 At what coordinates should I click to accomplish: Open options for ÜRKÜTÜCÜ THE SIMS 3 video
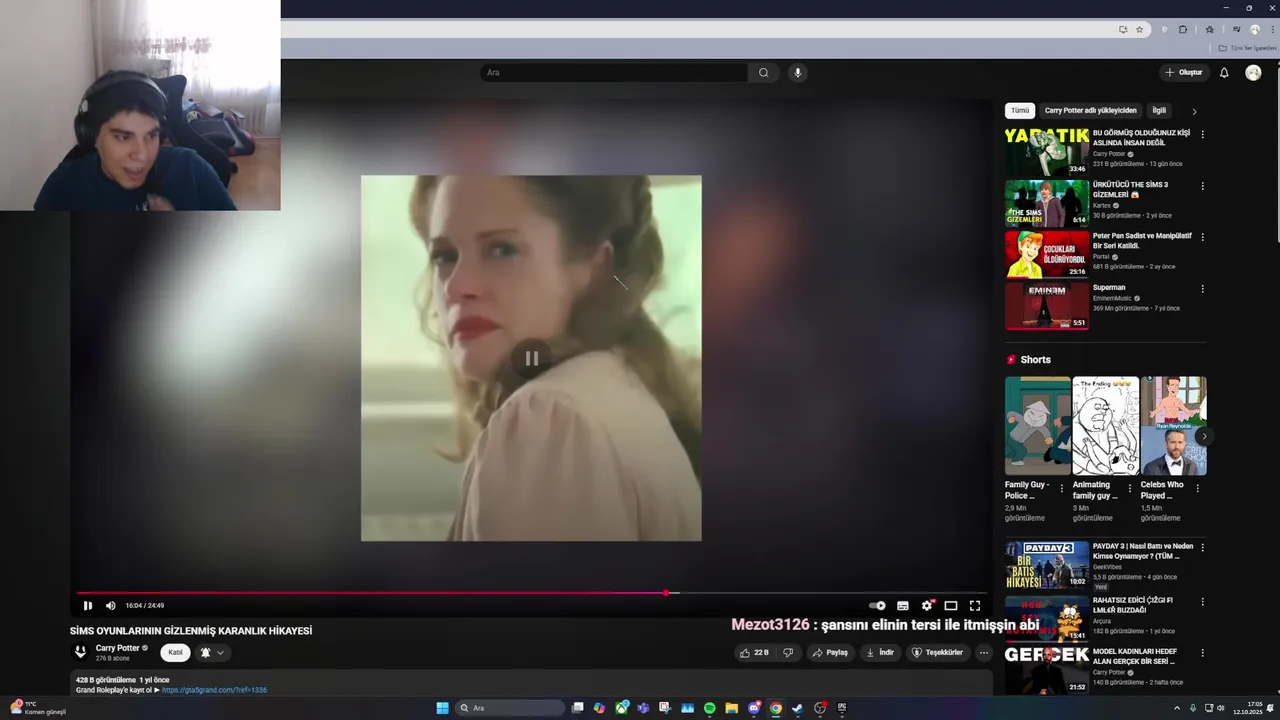pyautogui.click(x=1202, y=186)
